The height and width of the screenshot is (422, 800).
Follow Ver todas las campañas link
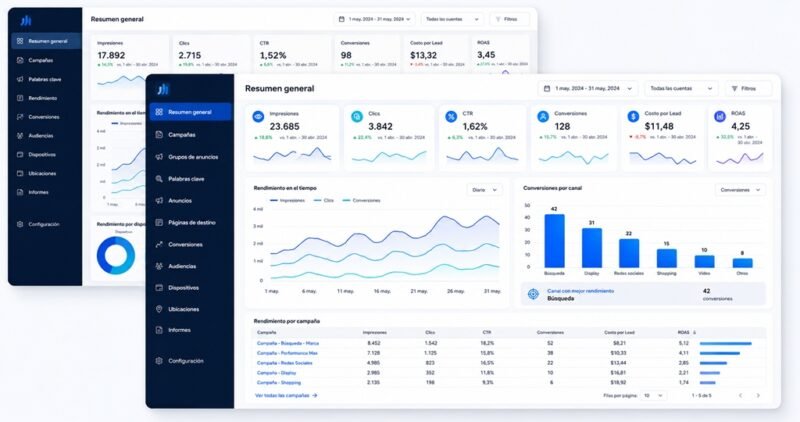click(x=286, y=395)
